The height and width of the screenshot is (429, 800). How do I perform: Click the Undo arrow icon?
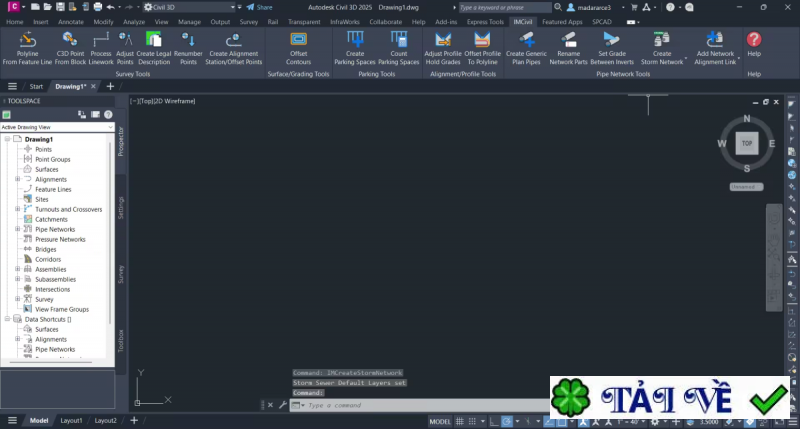click(x=110, y=7)
